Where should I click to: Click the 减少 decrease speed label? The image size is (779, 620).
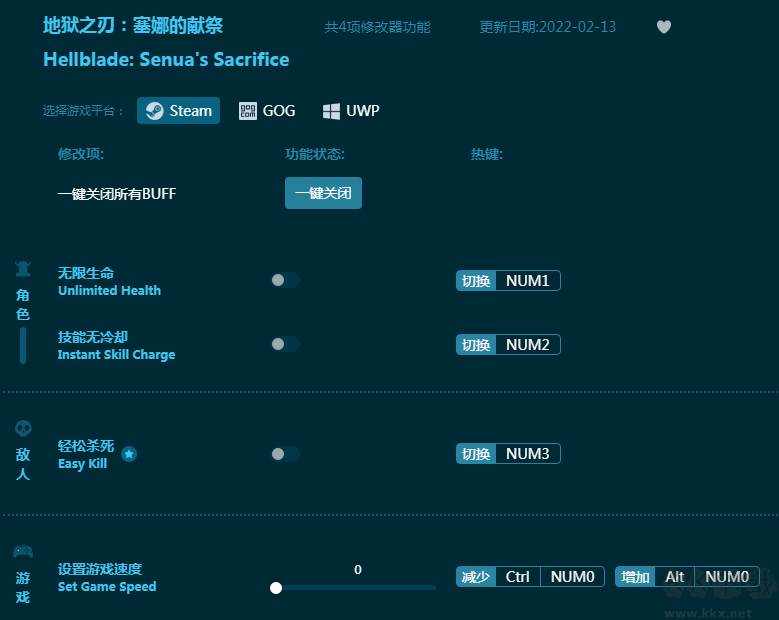(x=476, y=577)
